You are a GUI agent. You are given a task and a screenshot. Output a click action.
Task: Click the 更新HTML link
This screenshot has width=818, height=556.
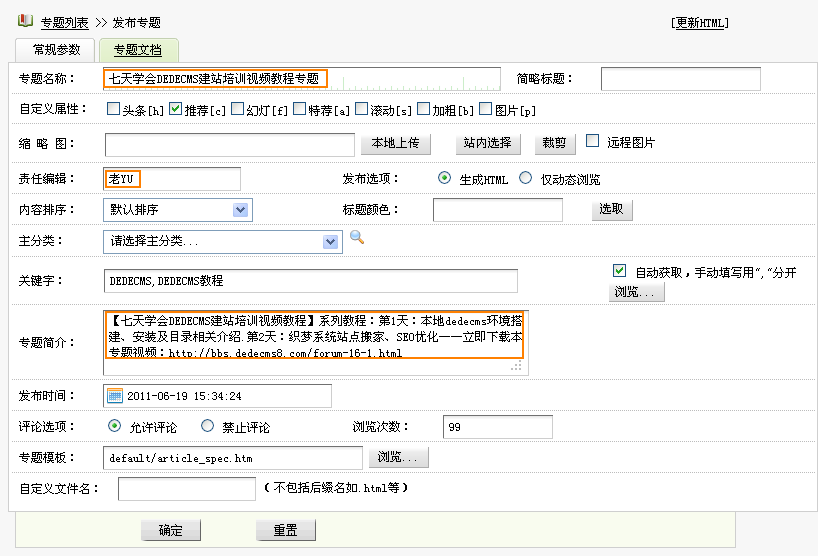[x=700, y=23]
